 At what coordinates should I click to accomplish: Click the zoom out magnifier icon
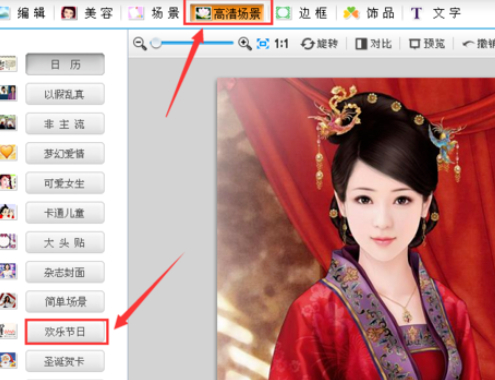[x=140, y=44]
